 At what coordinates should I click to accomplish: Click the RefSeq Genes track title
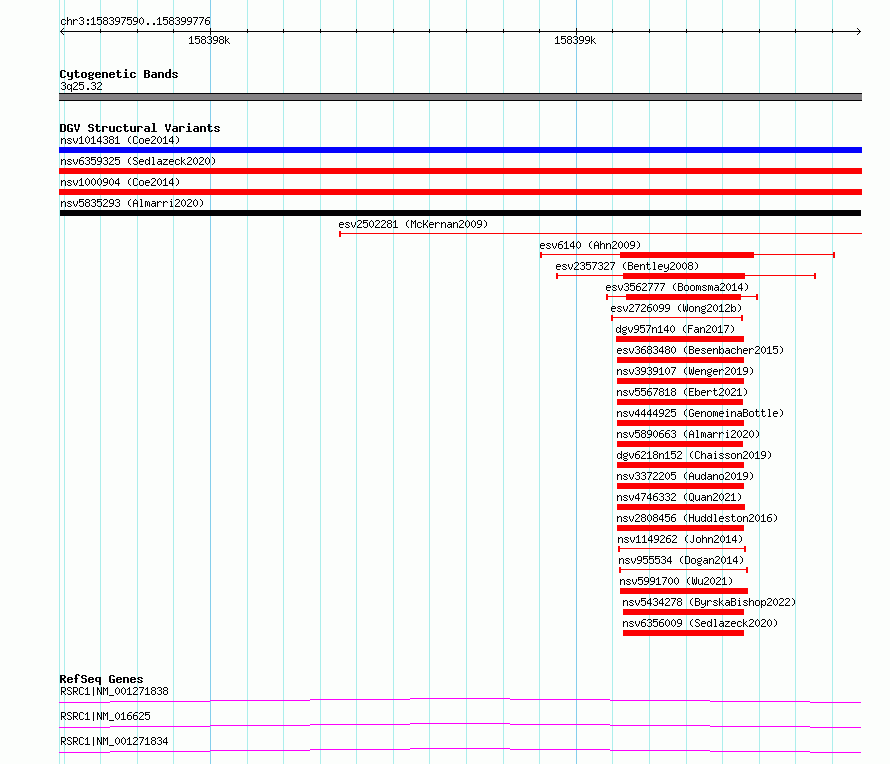point(101,679)
